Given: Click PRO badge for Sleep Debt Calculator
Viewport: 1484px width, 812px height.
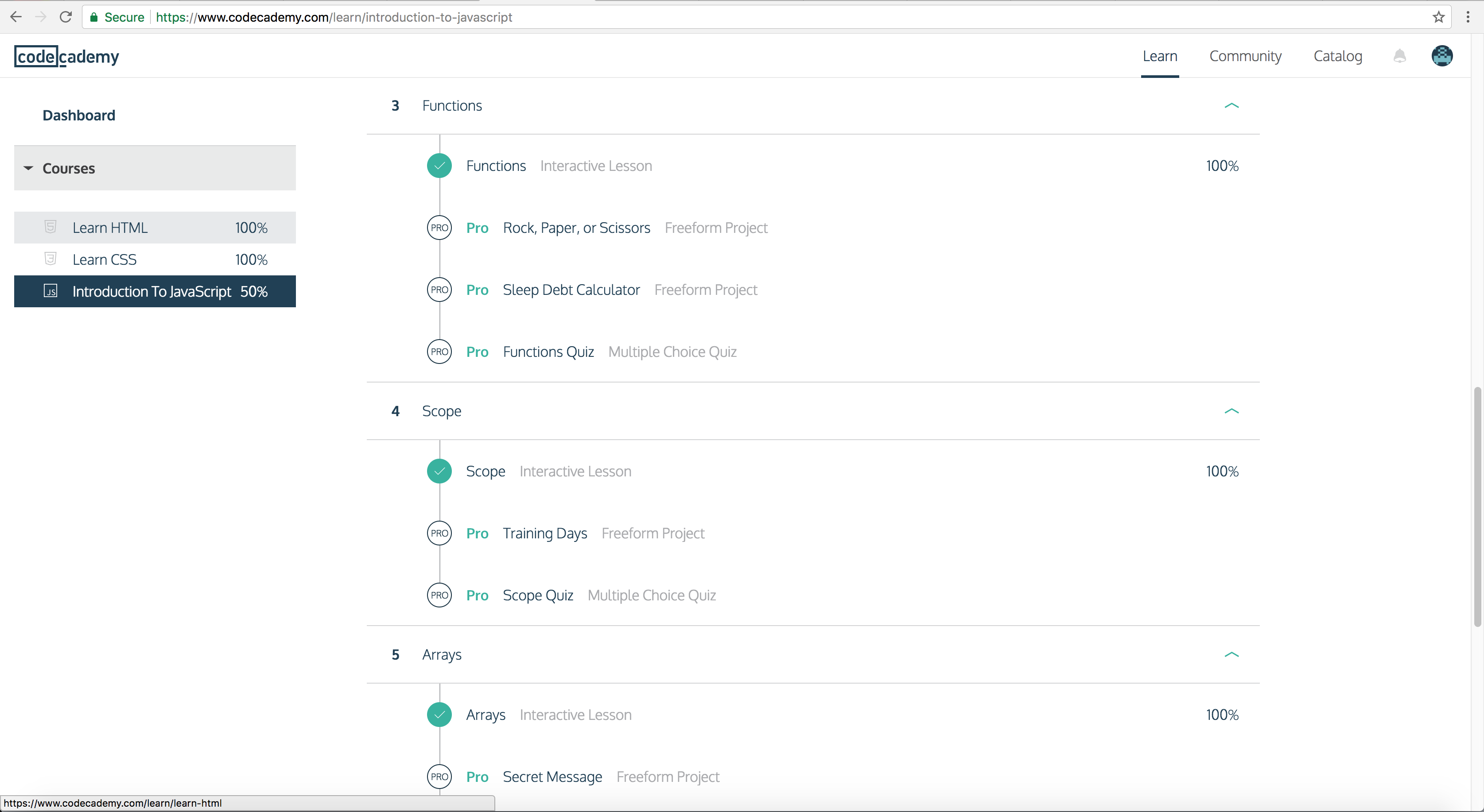Looking at the screenshot, I should [x=439, y=290].
